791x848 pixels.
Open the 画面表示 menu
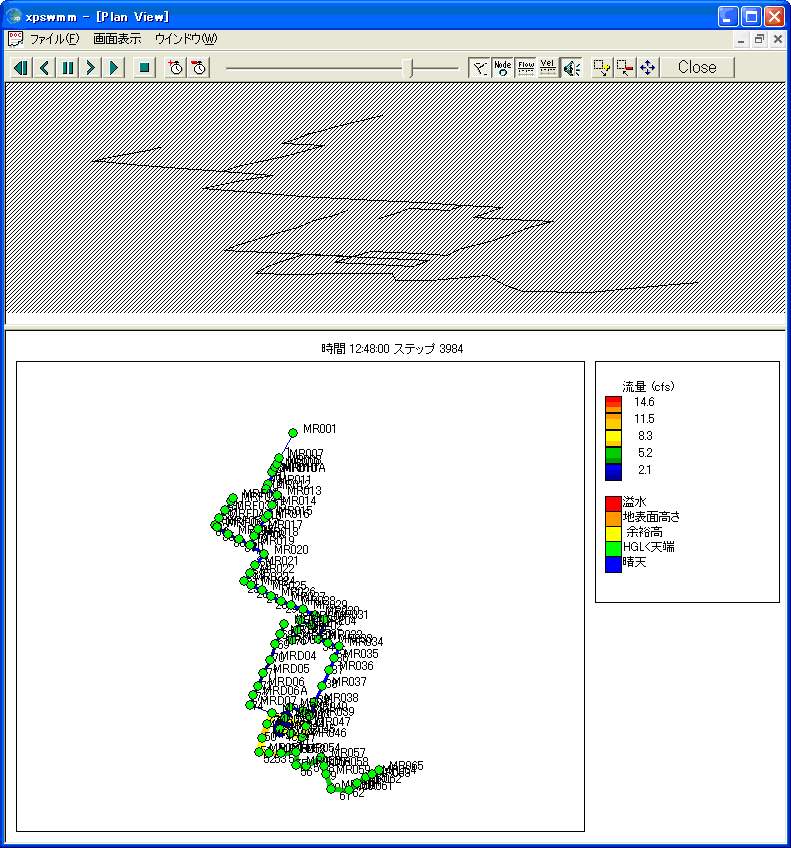(x=117, y=39)
